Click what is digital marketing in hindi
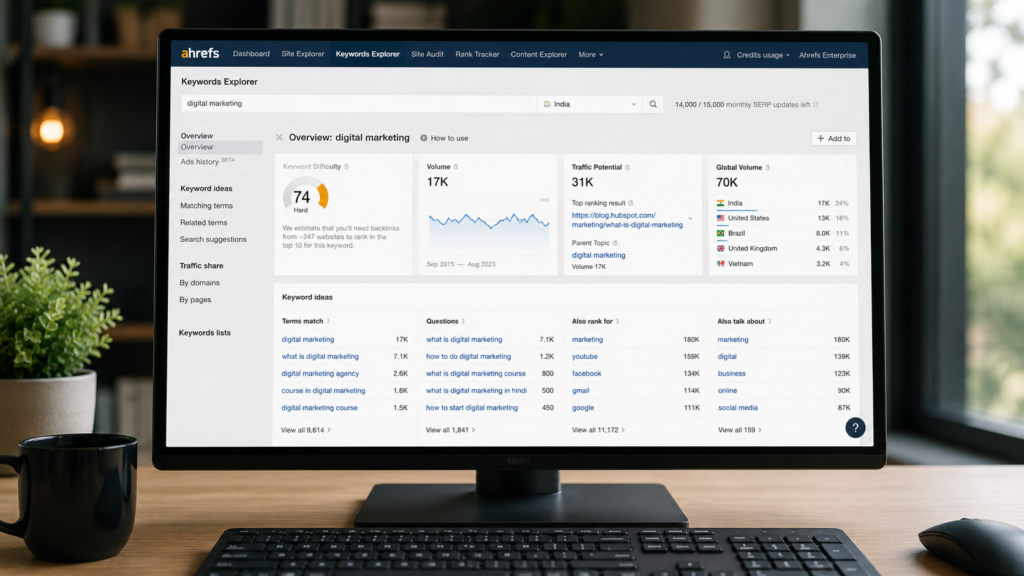Screen dimensions: 1024x576 [x=476, y=391]
